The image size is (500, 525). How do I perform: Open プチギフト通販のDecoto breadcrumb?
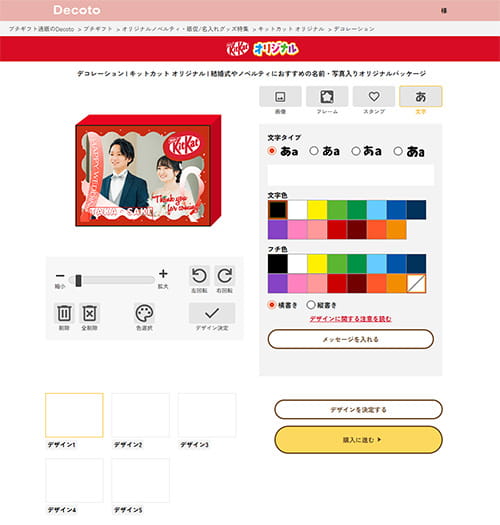coord(41,29)
